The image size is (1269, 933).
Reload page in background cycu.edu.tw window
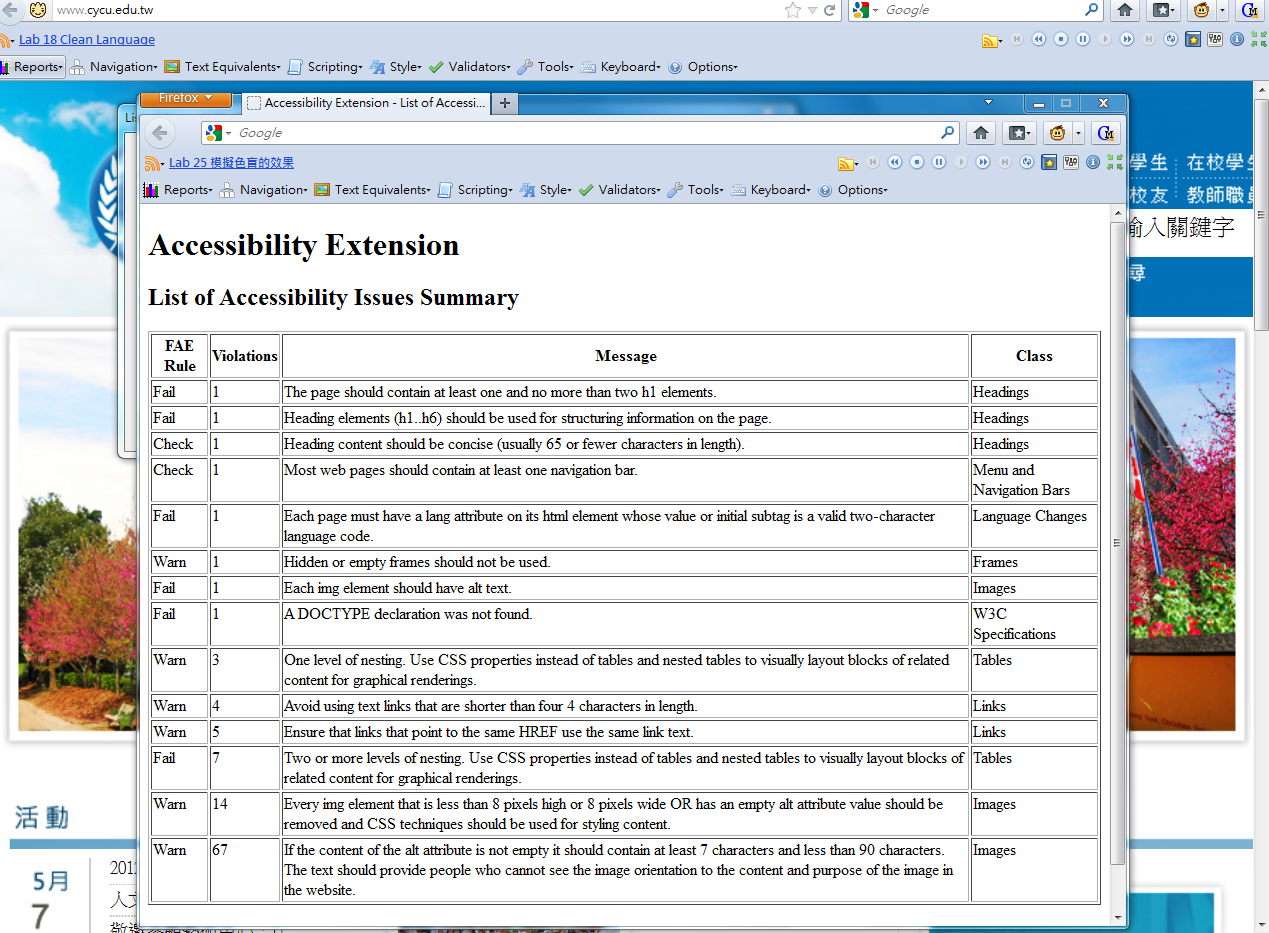coord(829,10)
